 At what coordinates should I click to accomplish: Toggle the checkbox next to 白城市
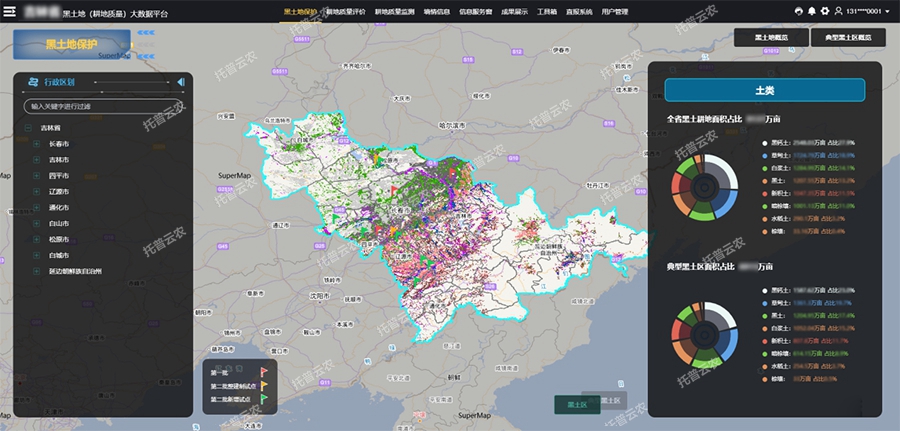point(37,255)
